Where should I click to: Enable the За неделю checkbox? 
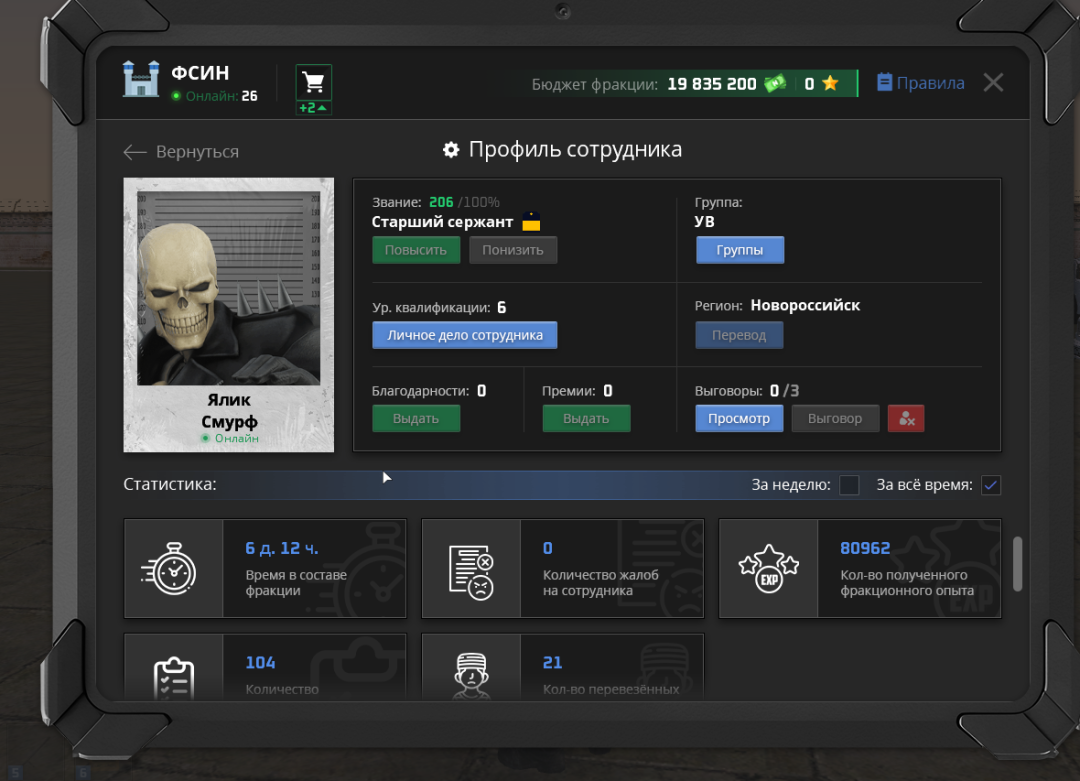[x=849, y=485]
